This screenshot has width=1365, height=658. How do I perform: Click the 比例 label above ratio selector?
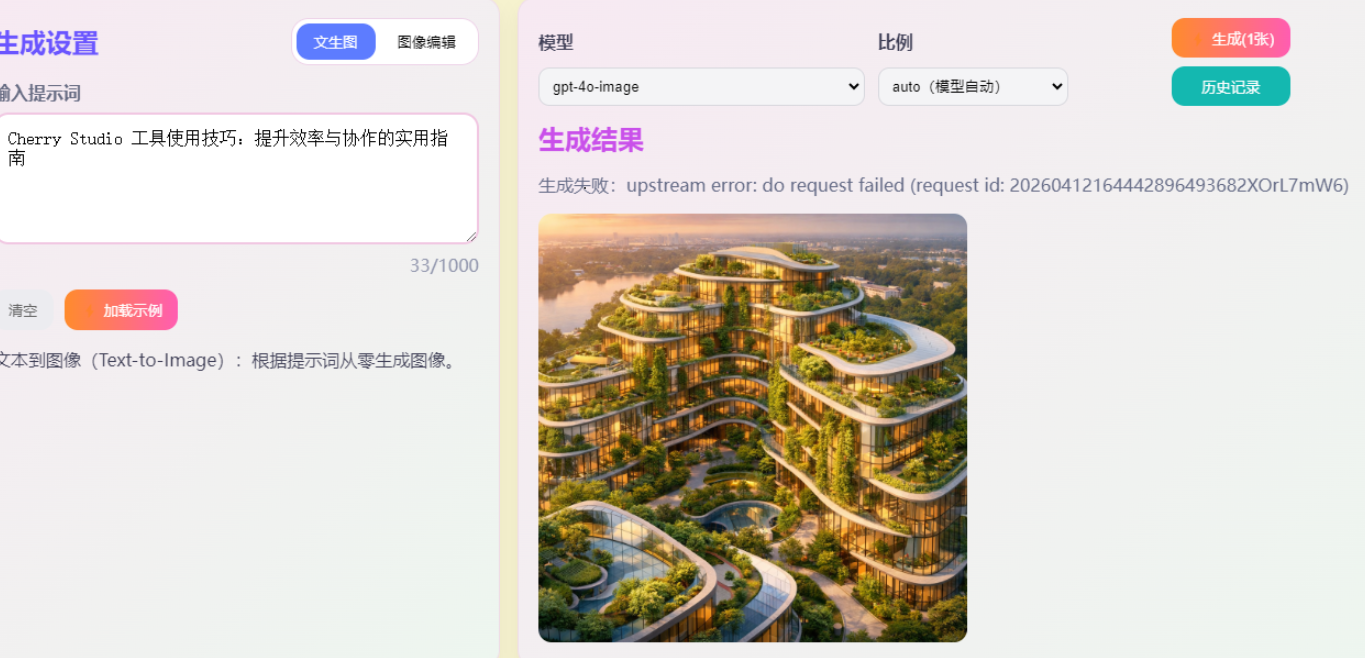pyautogui.click(x=895, y=42)
